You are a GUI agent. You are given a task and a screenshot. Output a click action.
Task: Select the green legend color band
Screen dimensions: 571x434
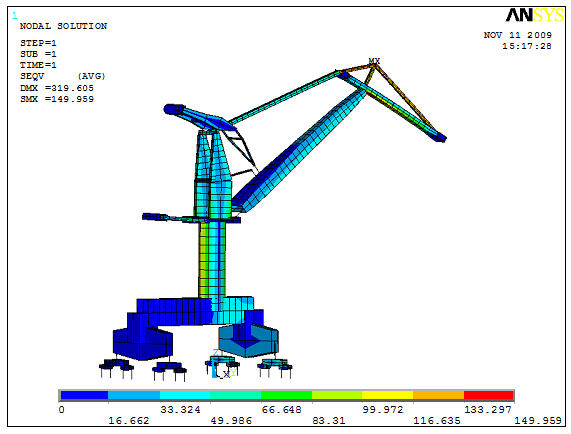[x=286, y=395]
